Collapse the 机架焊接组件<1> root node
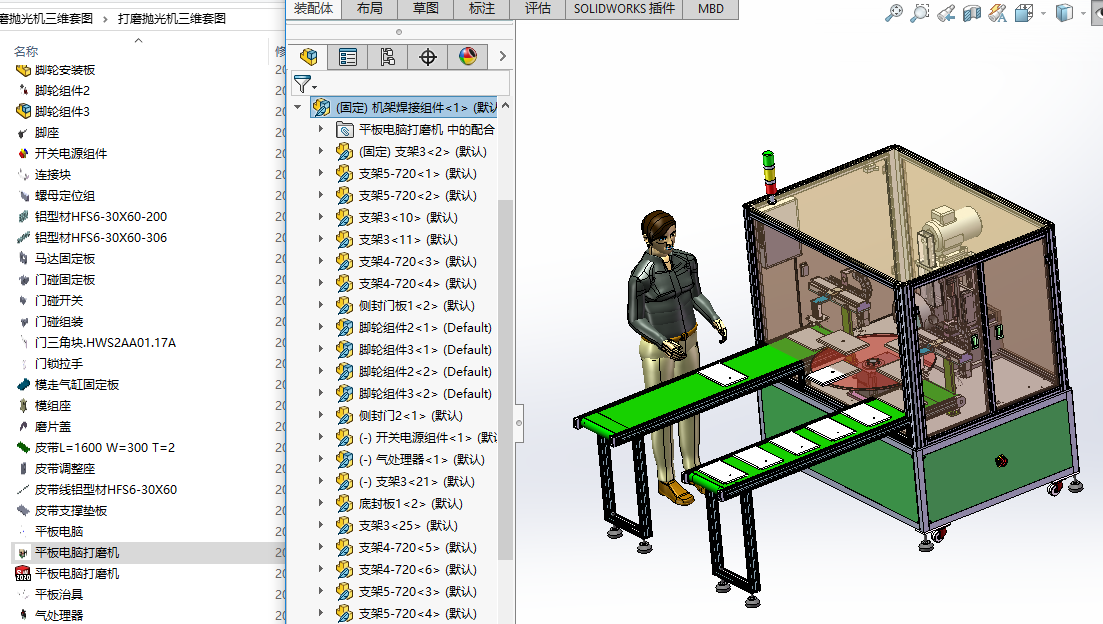Viewport: 1103px width, 624px height. (x=298, y=107)
